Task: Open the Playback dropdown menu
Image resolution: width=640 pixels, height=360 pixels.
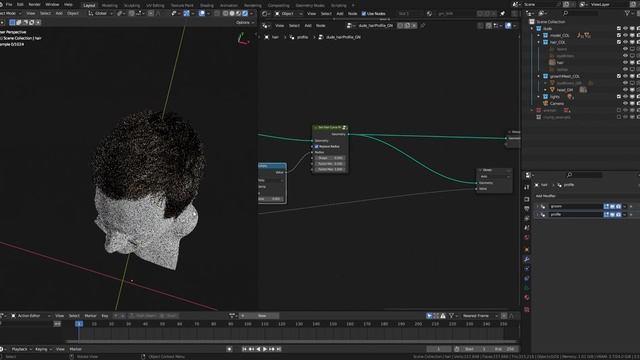Action: pos(21,349)
